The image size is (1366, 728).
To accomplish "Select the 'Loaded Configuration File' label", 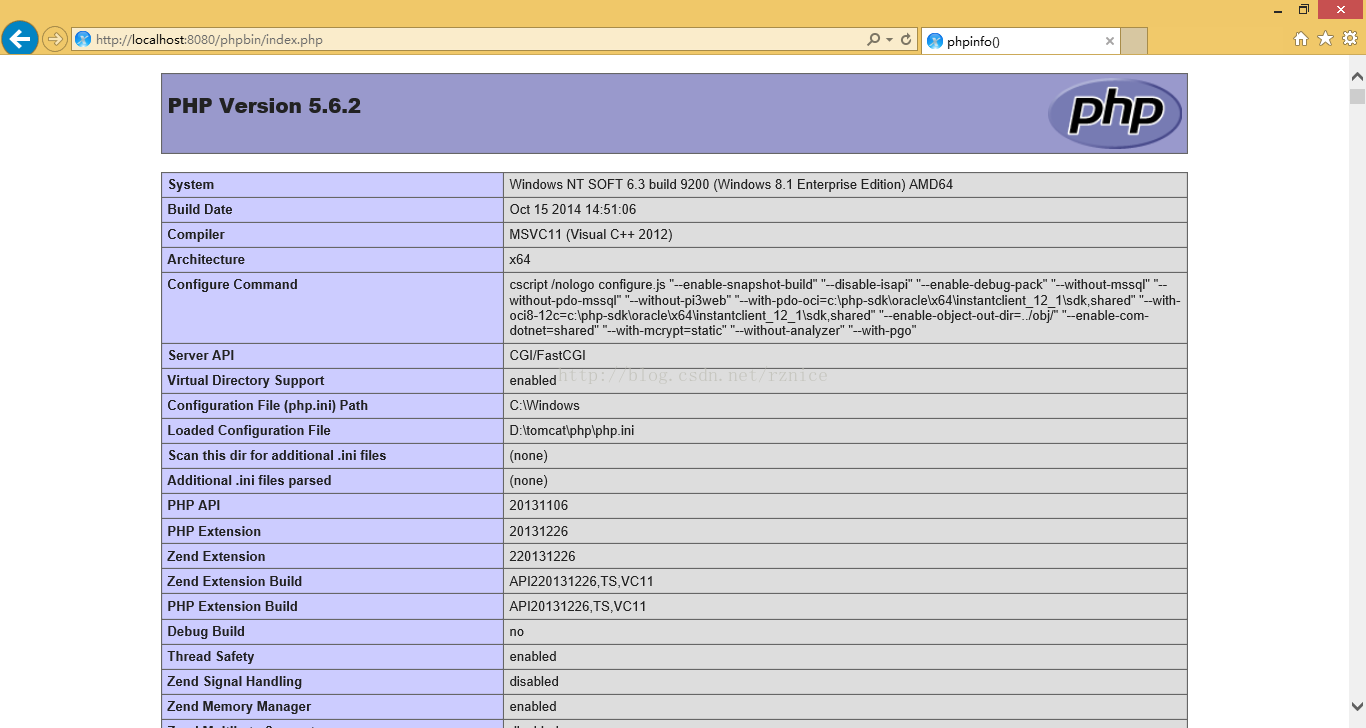I will pyautogui.click(x=249, y=431).
